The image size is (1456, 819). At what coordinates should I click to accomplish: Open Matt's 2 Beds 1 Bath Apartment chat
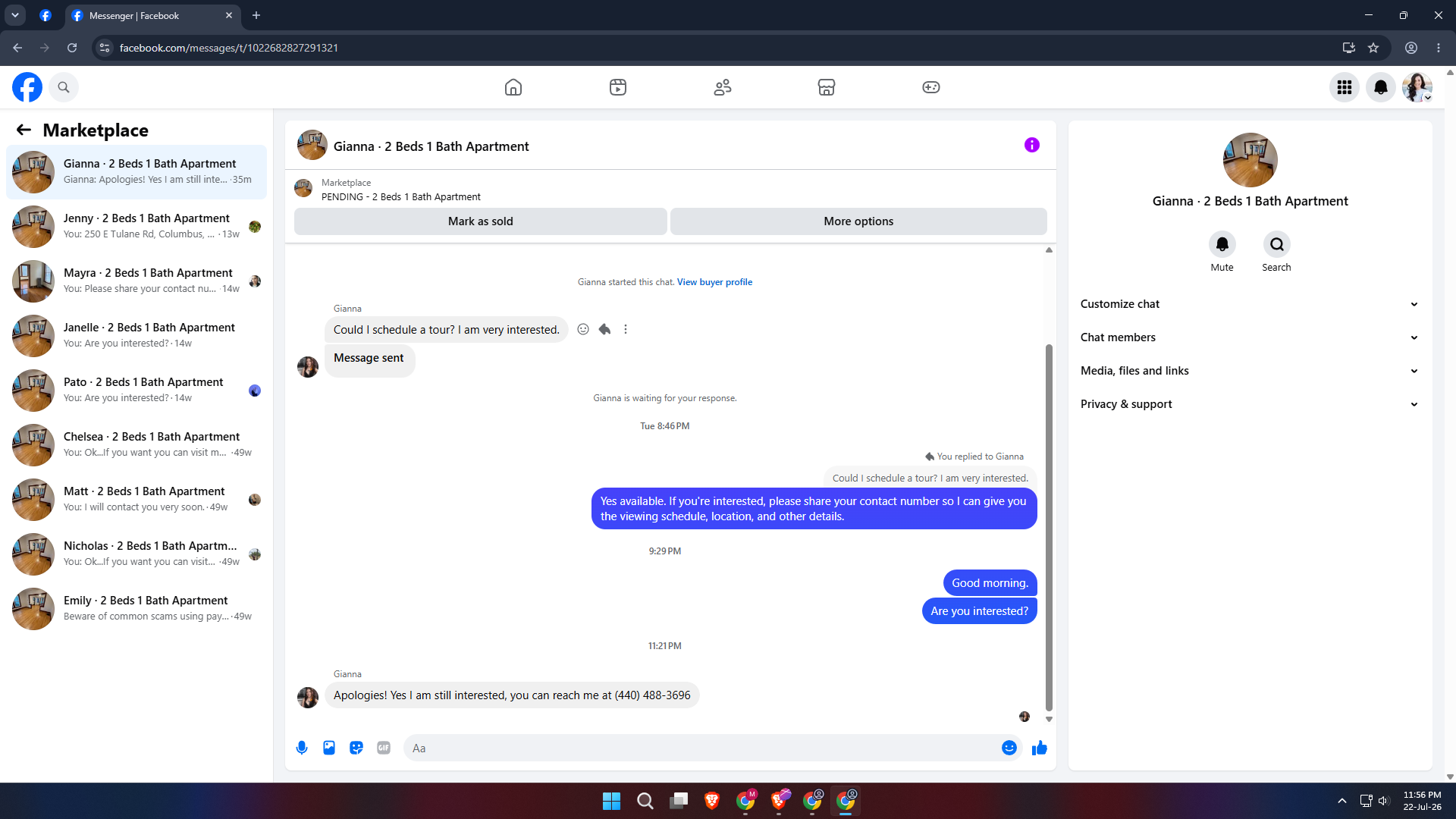[x=136, y=500]
